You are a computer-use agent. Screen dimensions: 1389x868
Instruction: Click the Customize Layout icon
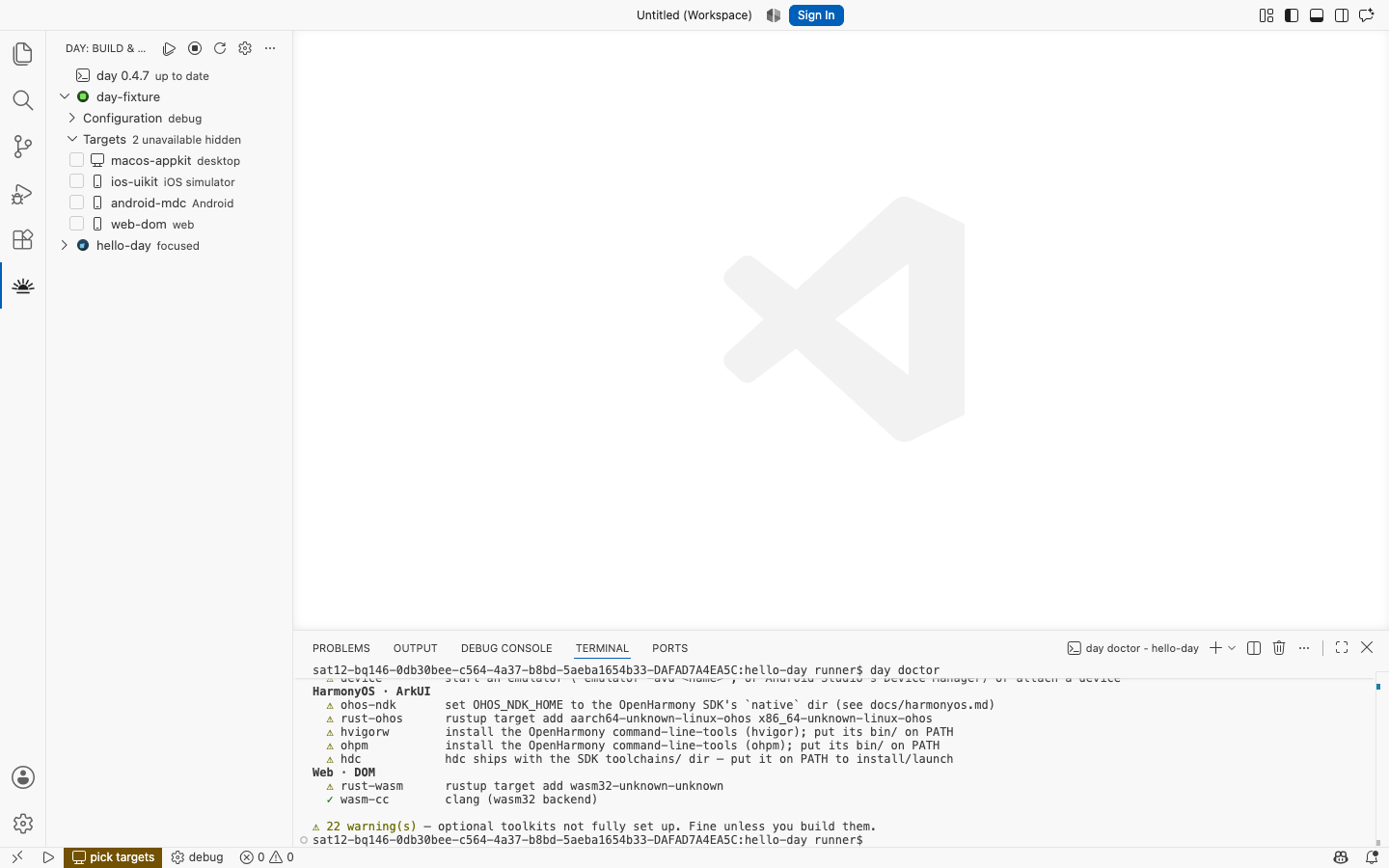1266,15
